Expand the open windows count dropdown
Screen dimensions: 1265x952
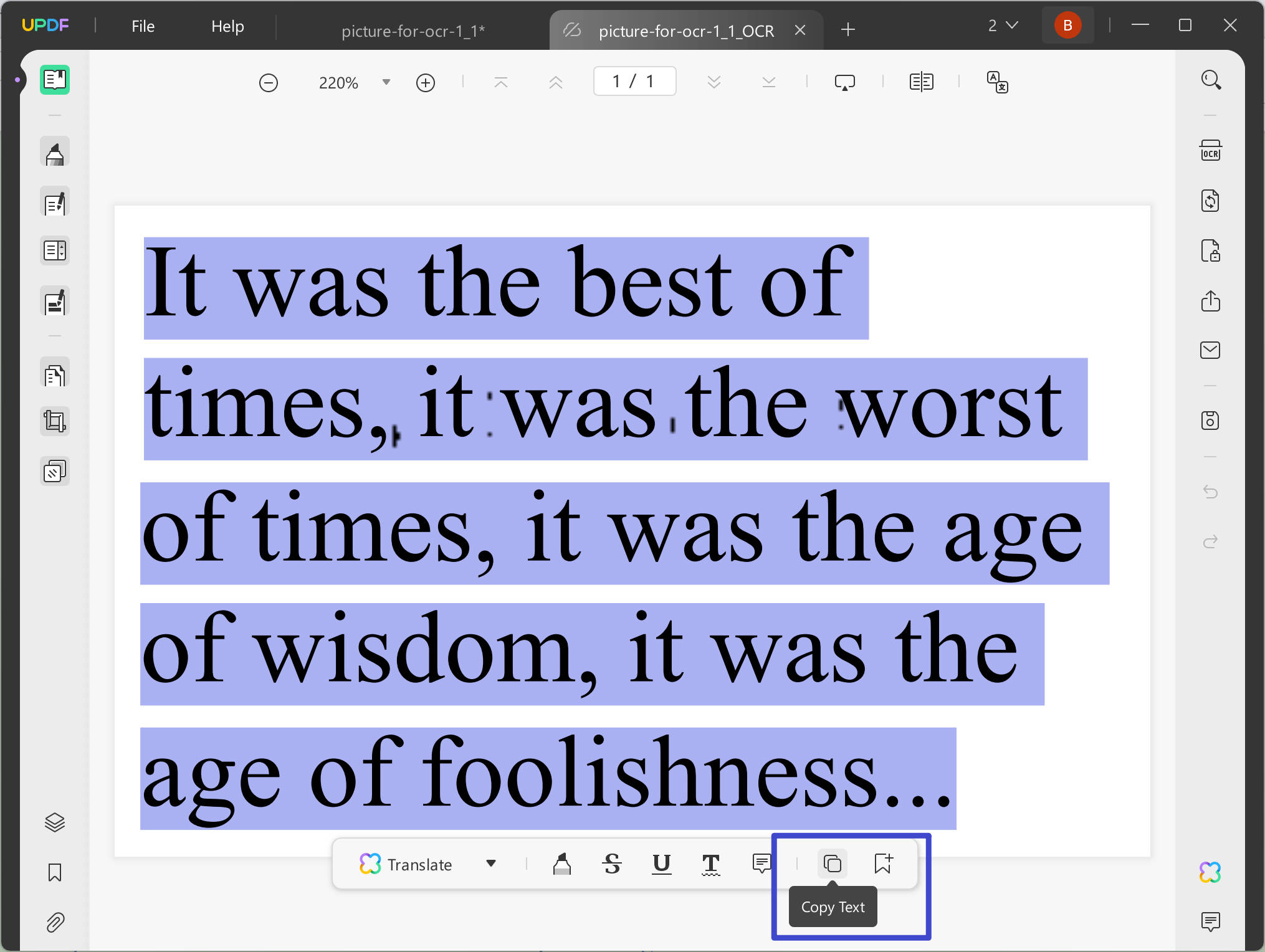coord(1003,26)
